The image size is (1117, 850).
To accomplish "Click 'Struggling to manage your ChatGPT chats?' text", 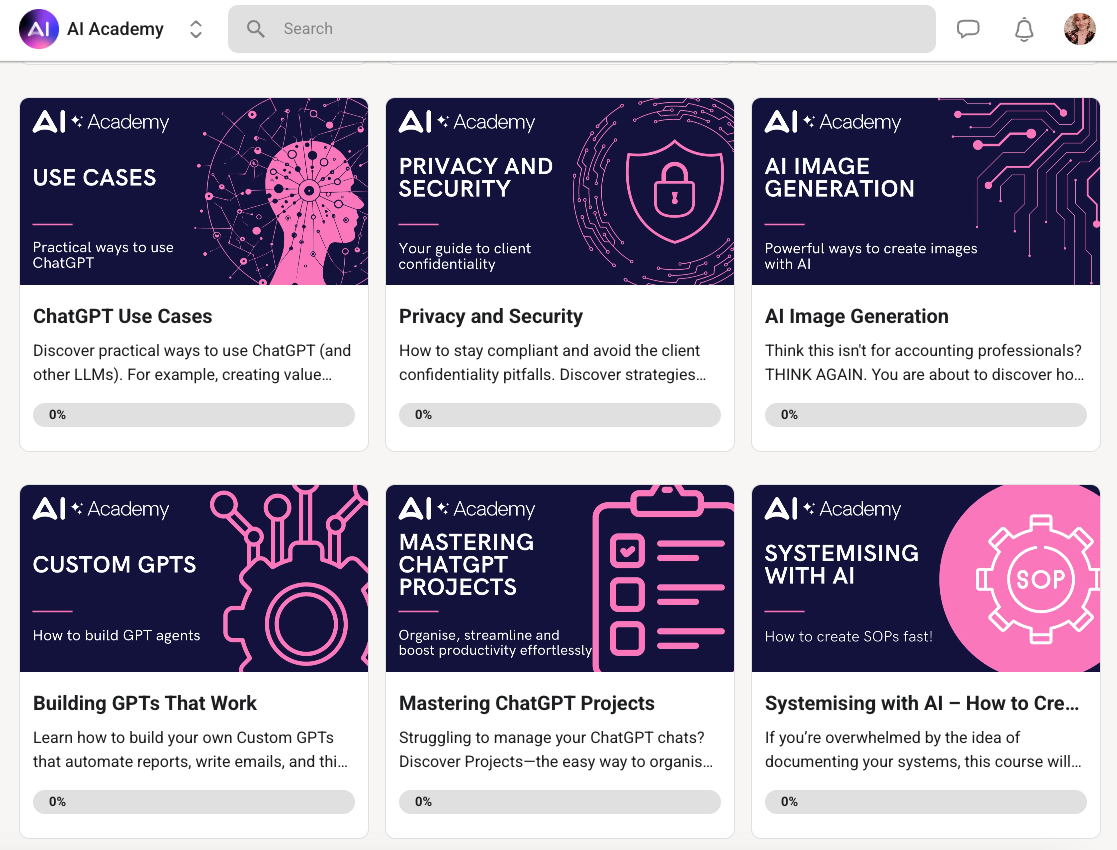I will pos(556,750).
